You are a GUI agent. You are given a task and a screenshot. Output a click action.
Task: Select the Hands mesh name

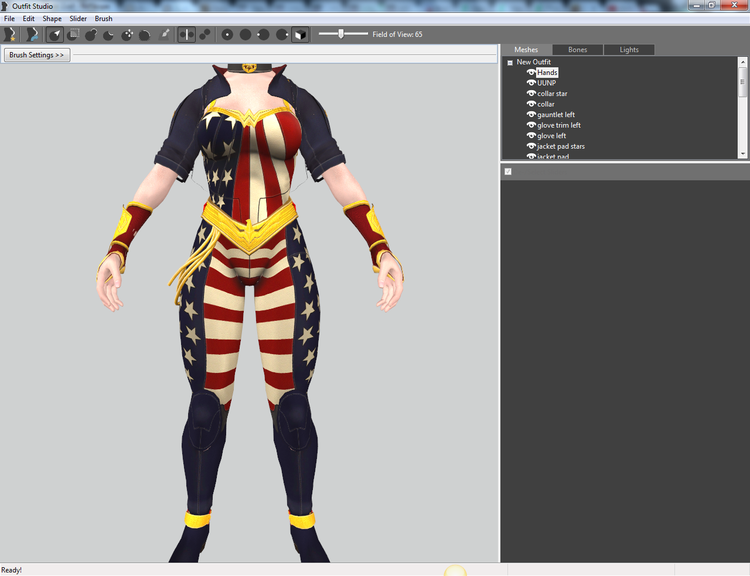coord(547,72)
